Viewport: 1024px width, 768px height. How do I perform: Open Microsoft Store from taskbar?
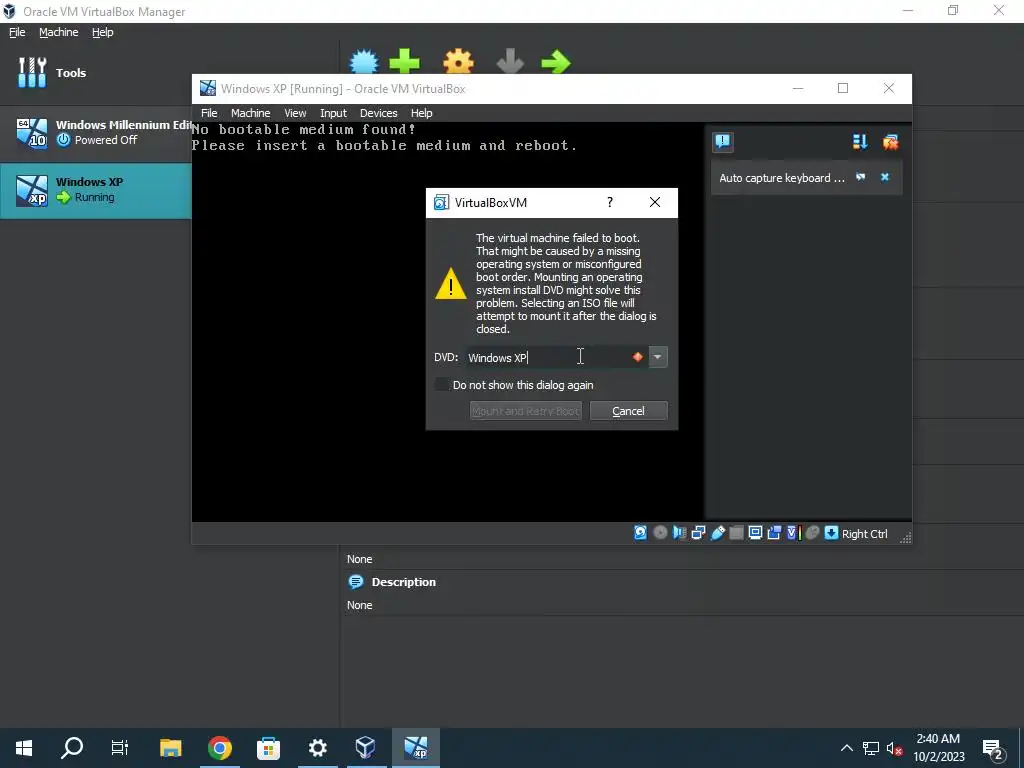(268, 748)
